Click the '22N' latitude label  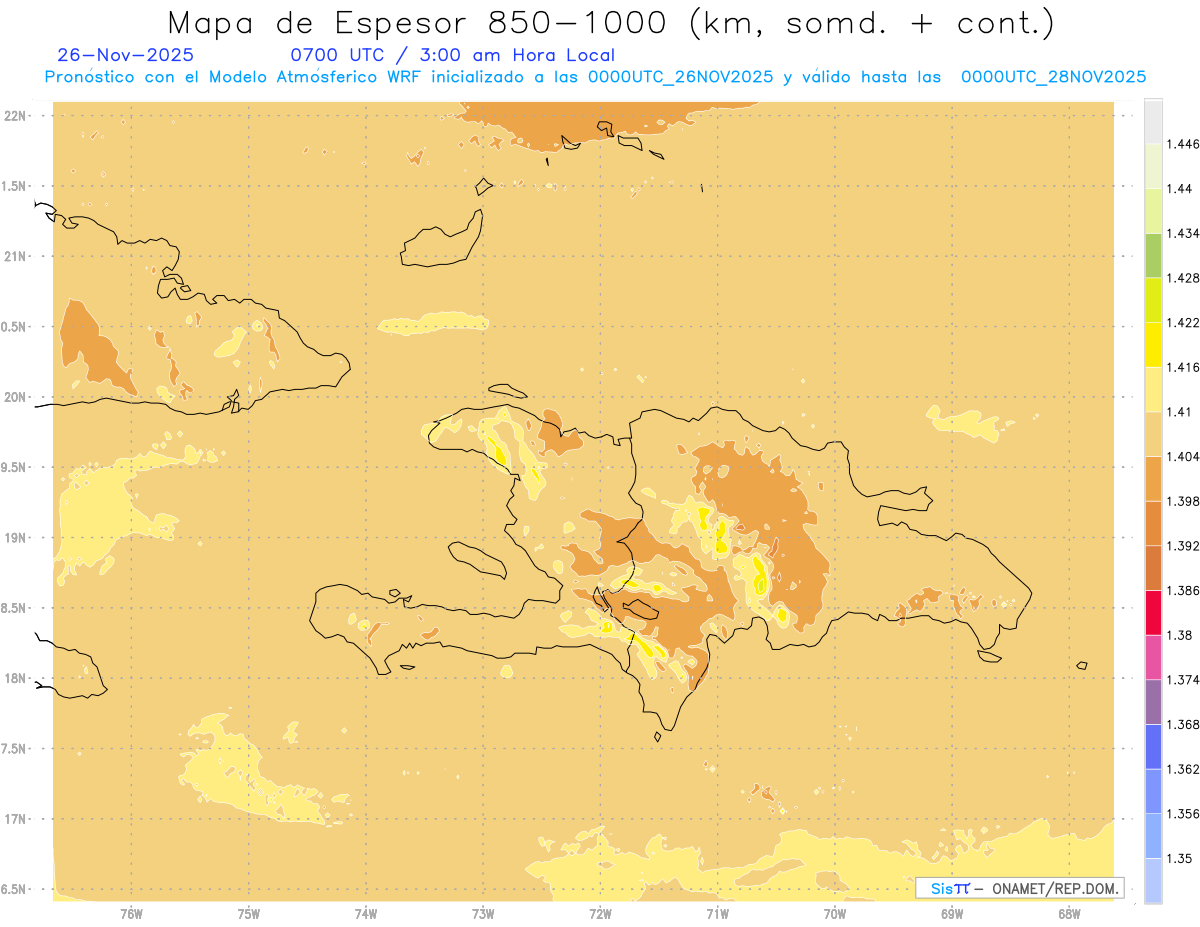click(x=14, y=116)
